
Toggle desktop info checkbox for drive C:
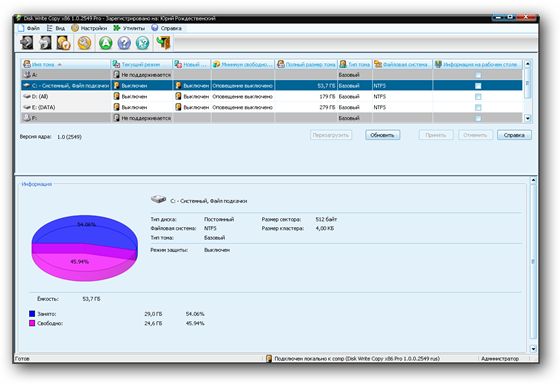[x=478, y=86]
